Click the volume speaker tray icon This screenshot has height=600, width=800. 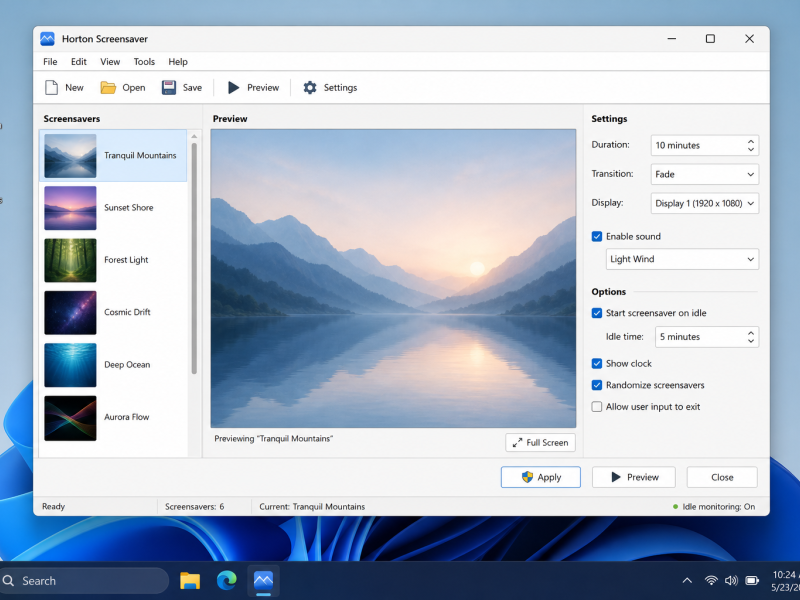pos(731,581)
